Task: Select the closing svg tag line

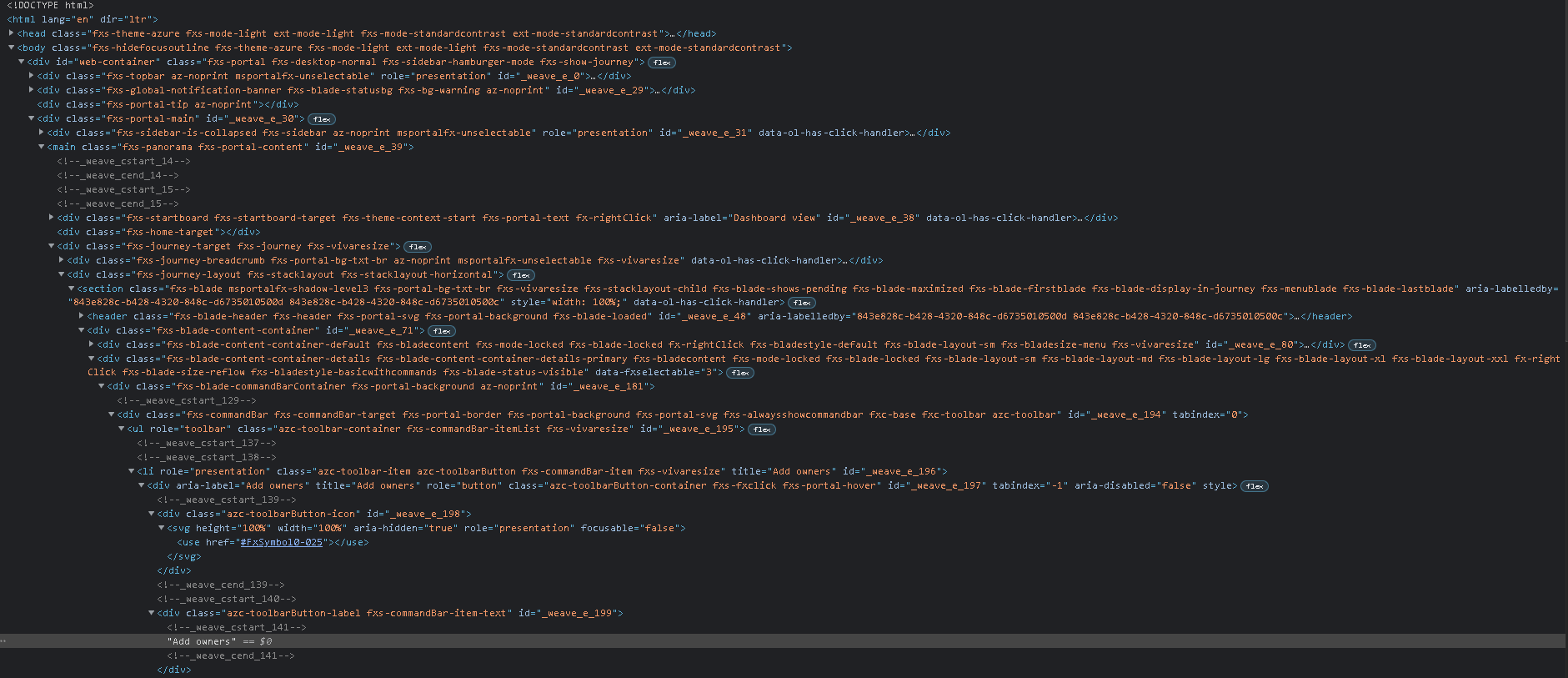Action: coord(184,556)
